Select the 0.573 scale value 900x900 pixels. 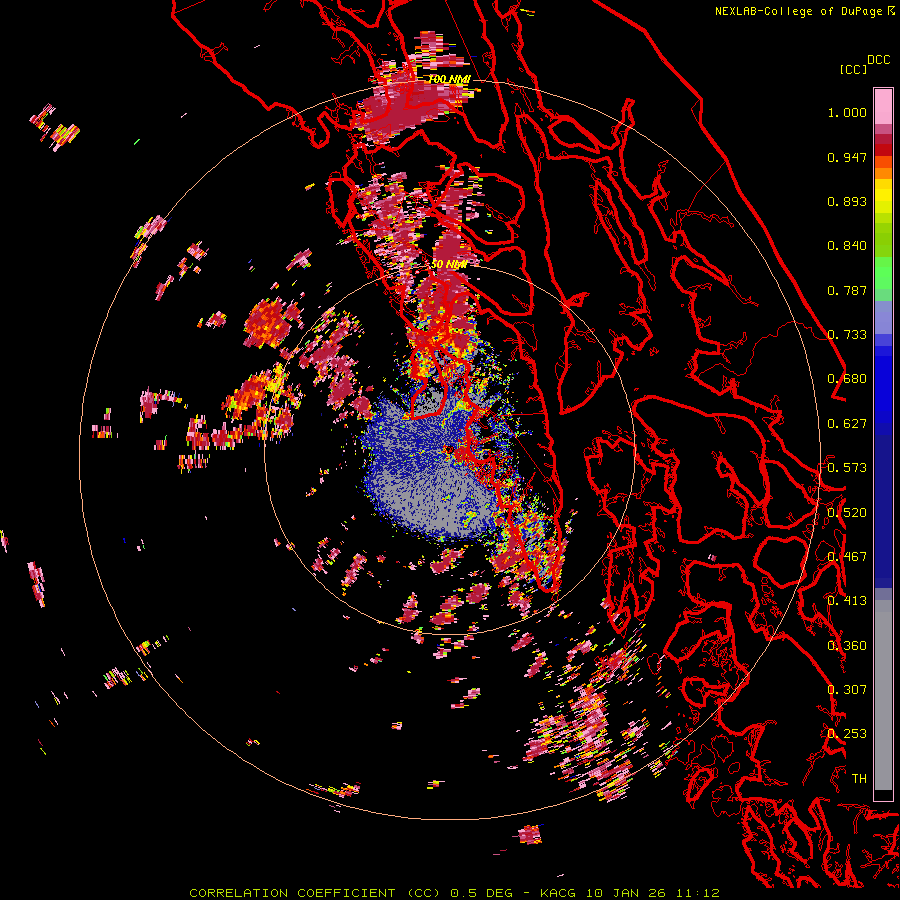(847, 468)
